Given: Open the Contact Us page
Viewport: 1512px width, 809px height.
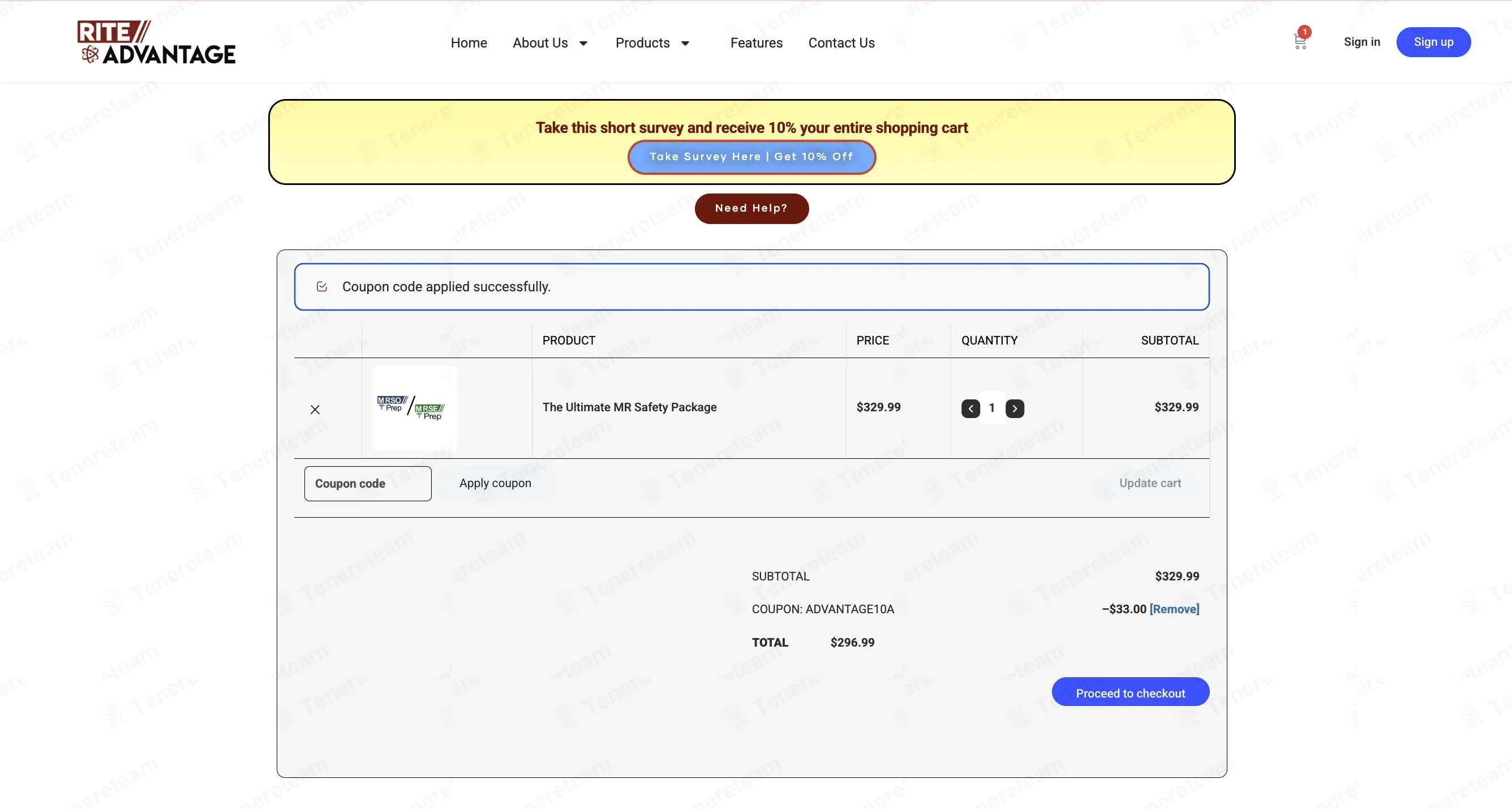Looking at the screenshot, I should [x=841, y=43].
